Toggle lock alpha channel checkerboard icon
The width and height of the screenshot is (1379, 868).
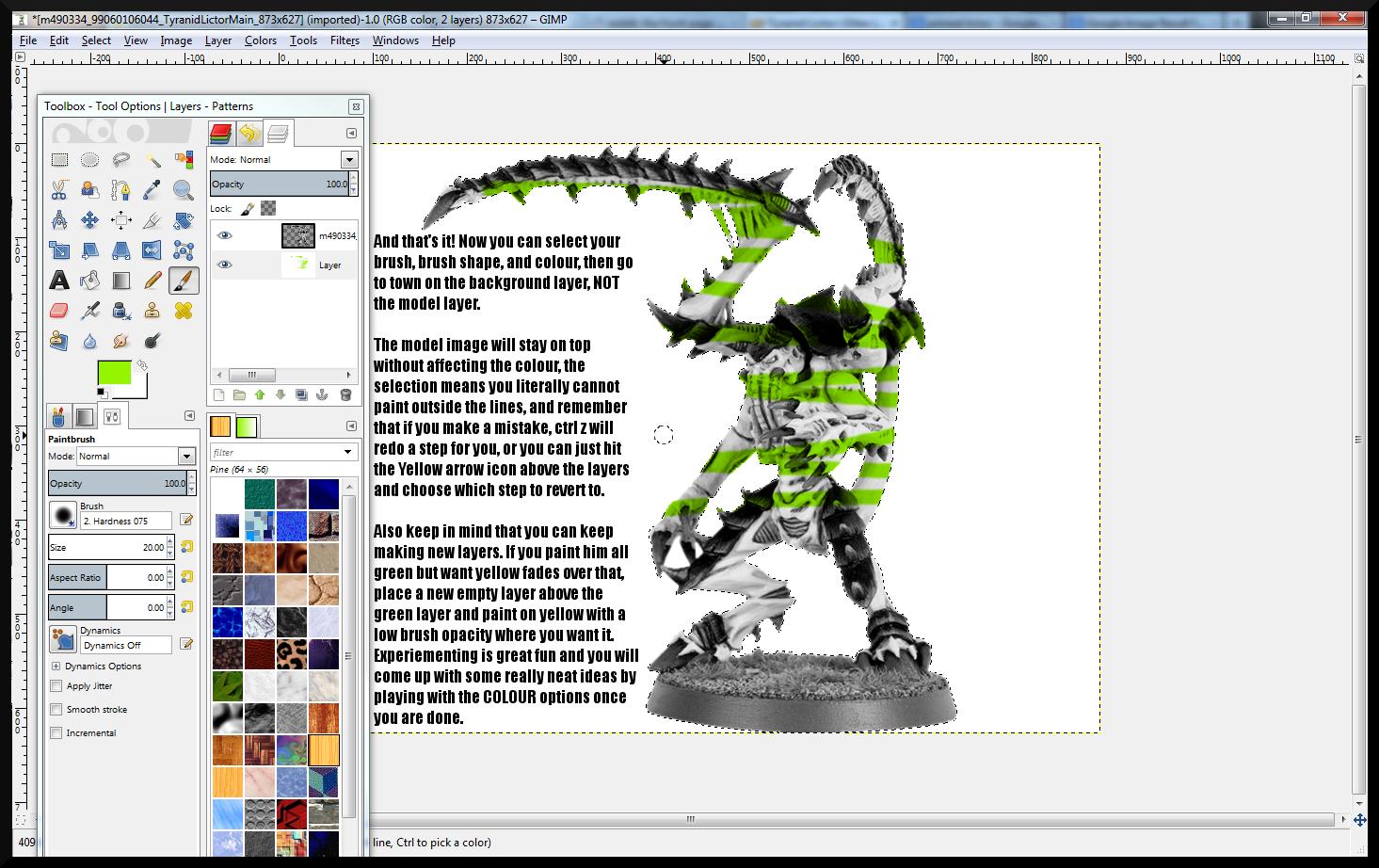(x=268, y=209)
